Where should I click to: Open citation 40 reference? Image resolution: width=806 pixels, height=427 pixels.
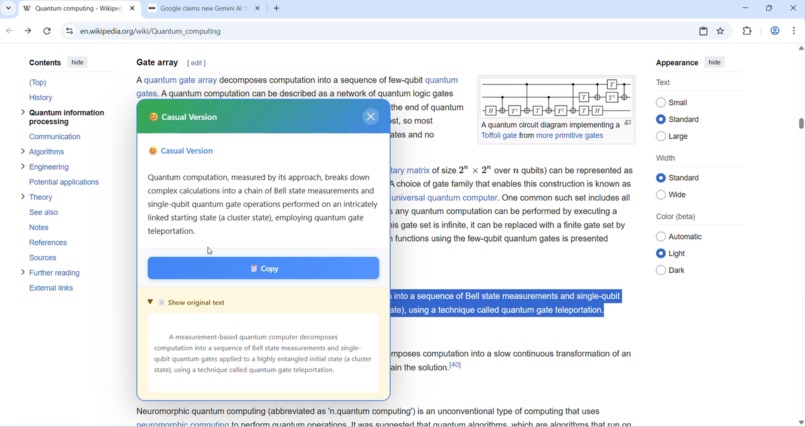pos(455,365)
